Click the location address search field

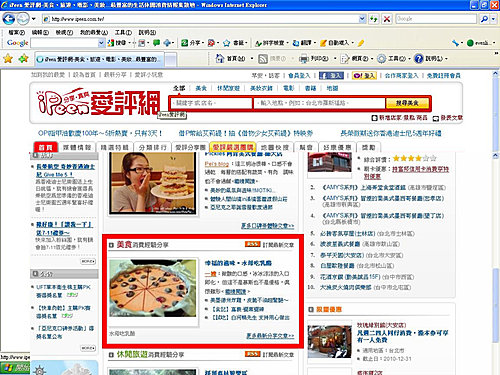click(x=320, y=103)
